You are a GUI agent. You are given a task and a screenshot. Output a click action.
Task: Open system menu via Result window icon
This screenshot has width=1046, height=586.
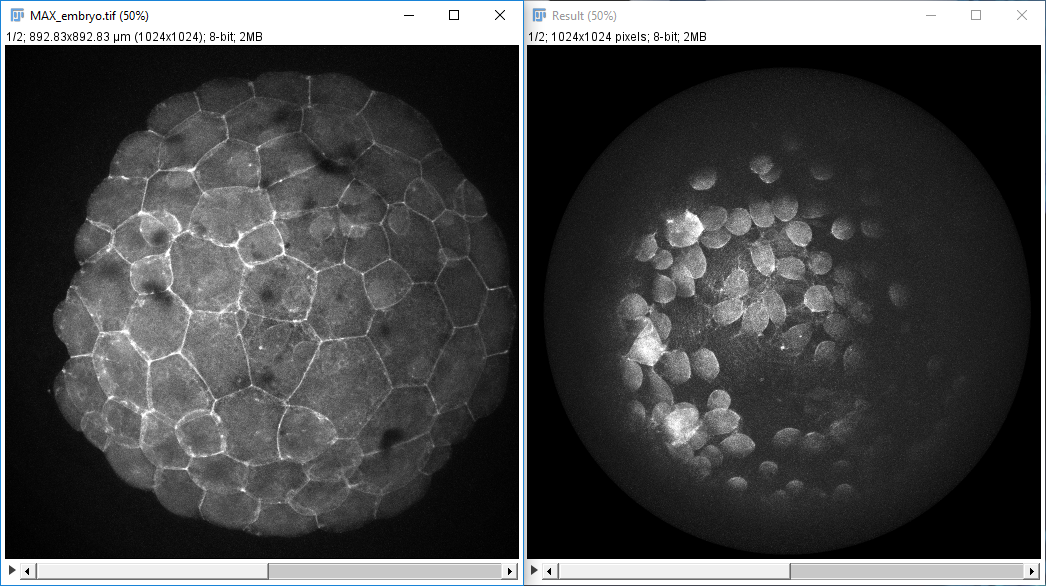click(x=539, y=15)
